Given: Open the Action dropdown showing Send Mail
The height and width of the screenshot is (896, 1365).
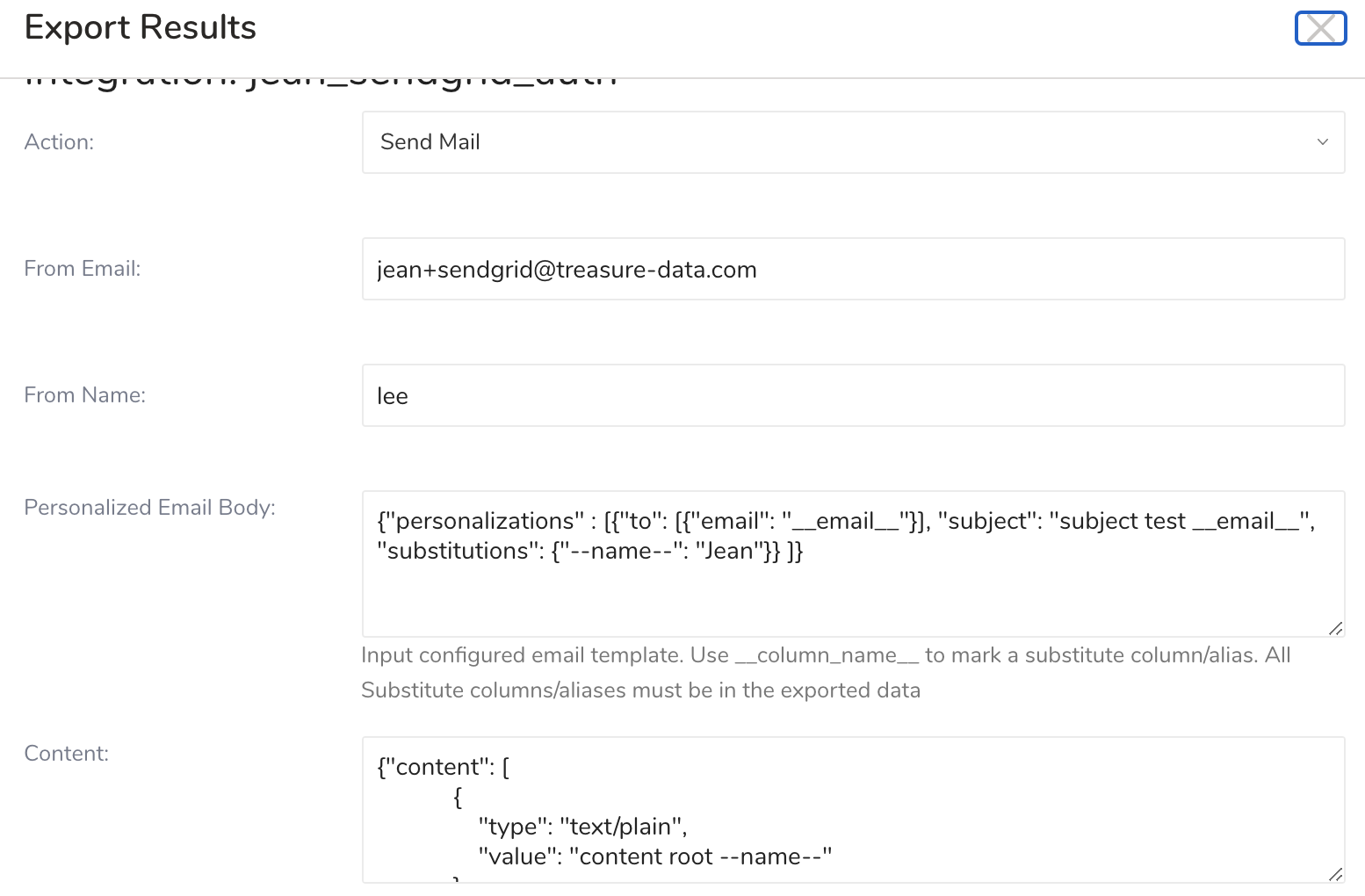Looking at the screenshot, I should click(x=852, y=142).
